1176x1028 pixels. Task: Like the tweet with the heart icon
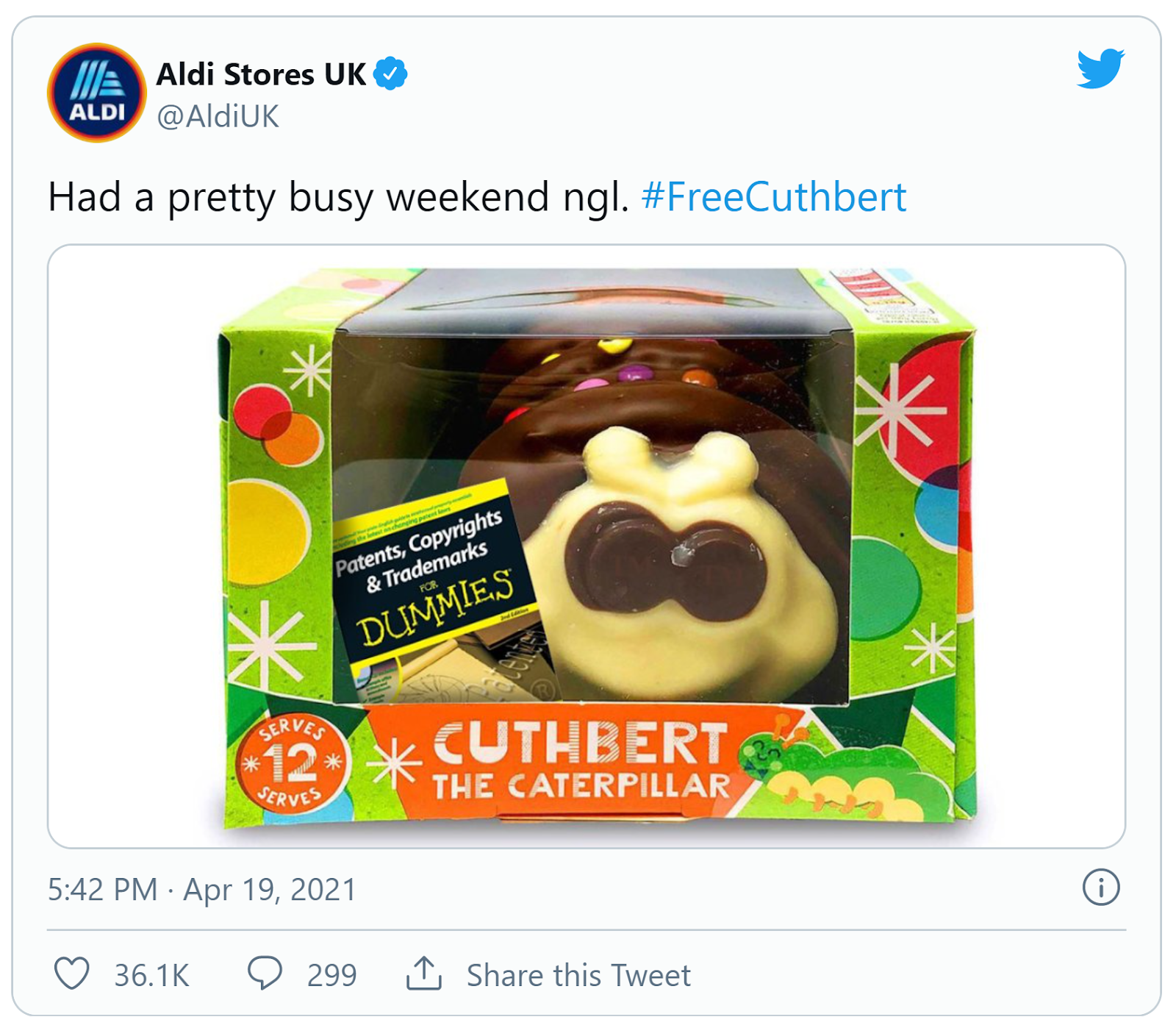click(x=72, y=974)
